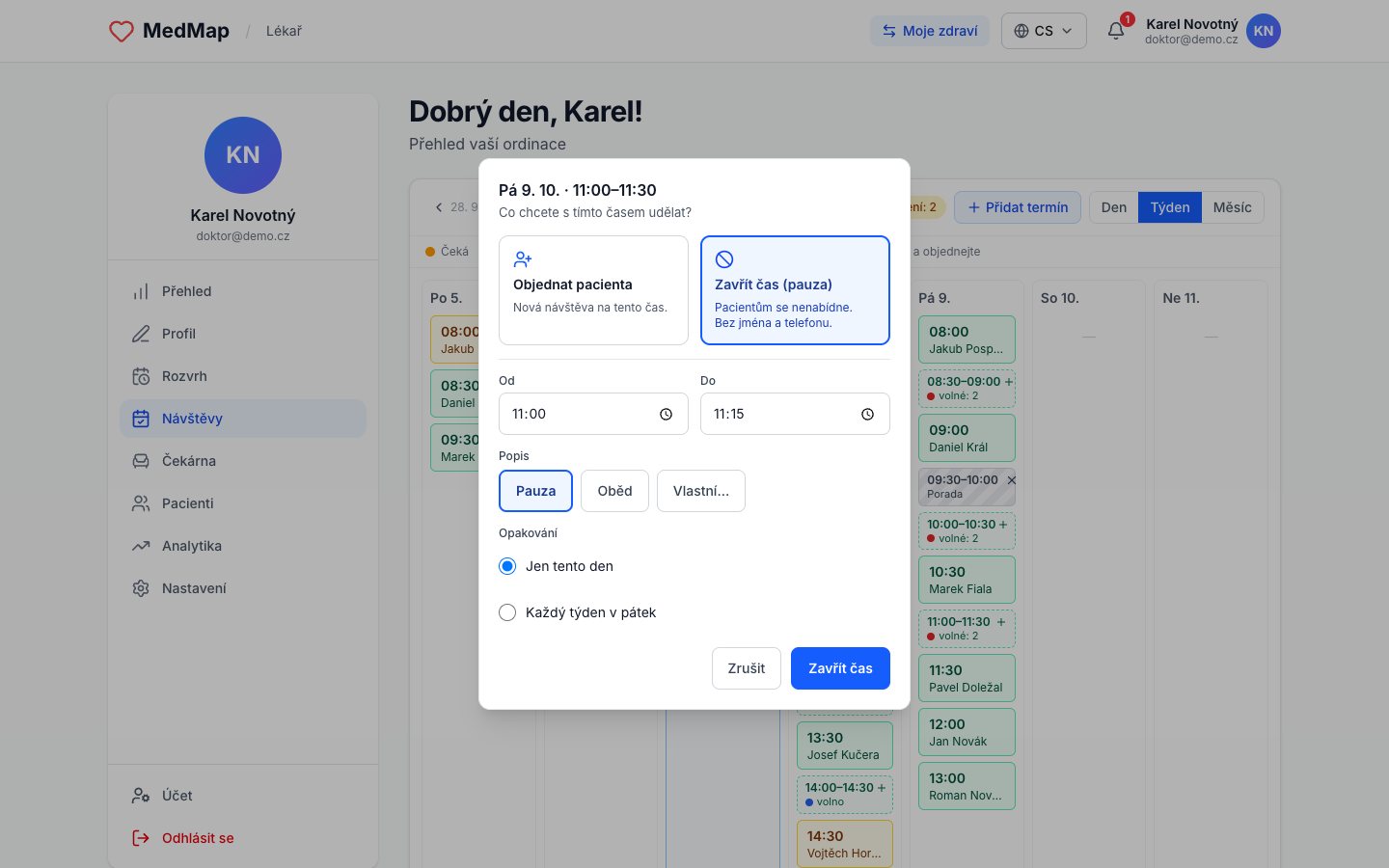The width and height of the screenshot is (1389, 868).
Task: Click the Od time input field
Action: 593,414
